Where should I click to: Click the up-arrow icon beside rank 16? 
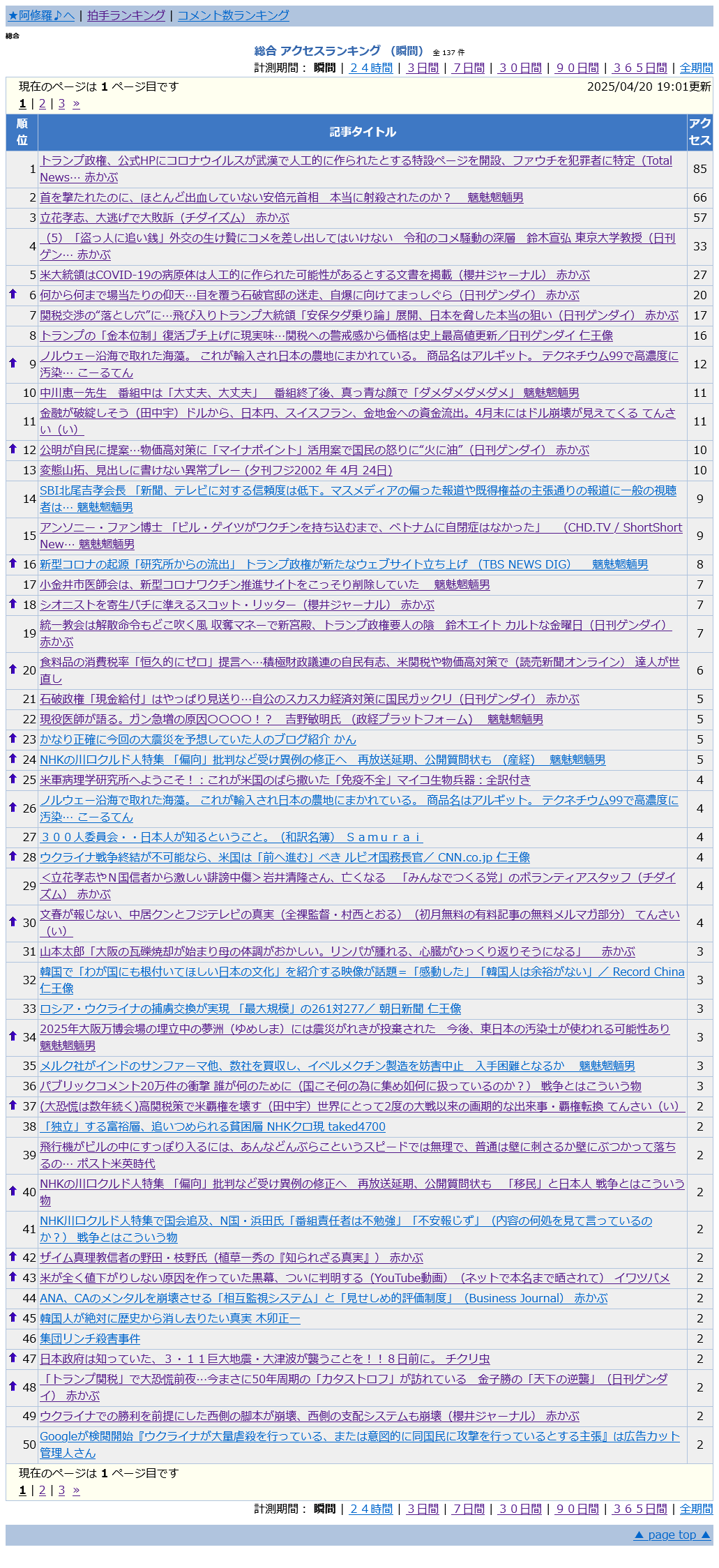[13, 563]
